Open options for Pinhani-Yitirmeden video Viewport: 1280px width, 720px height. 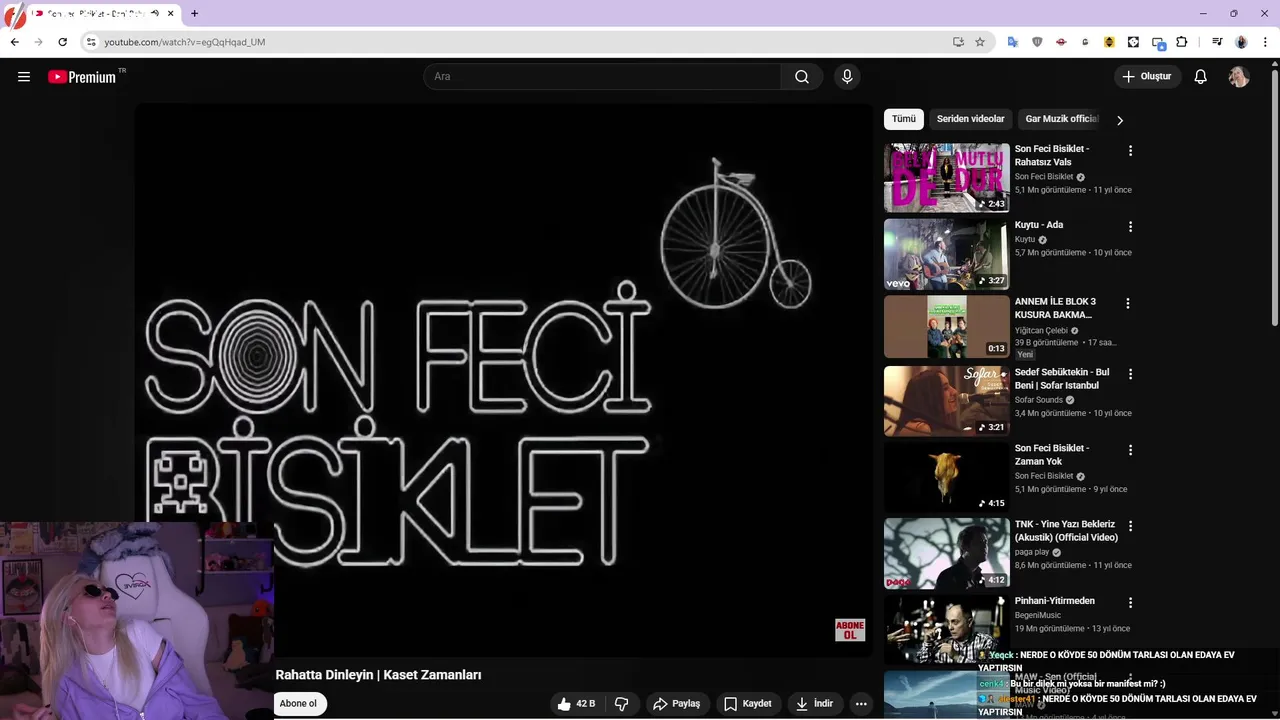[x=1131, y=603]
